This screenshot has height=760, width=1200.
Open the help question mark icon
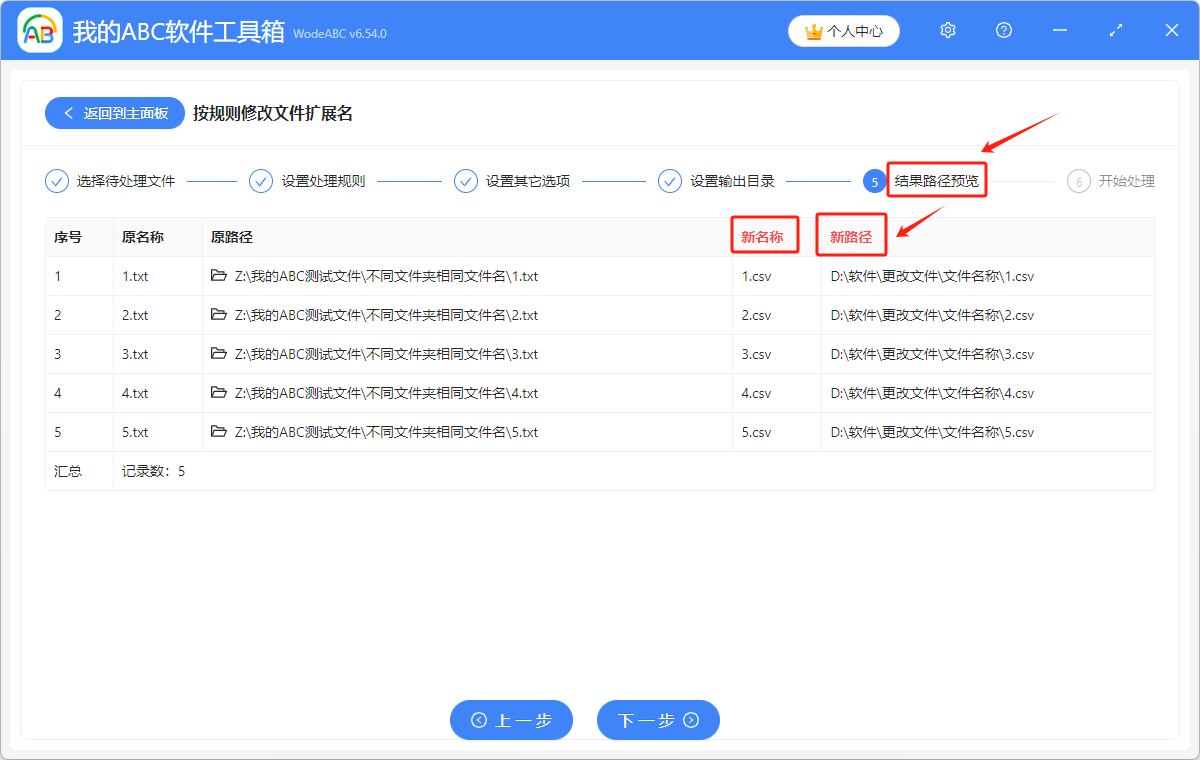click(1004, 31)
